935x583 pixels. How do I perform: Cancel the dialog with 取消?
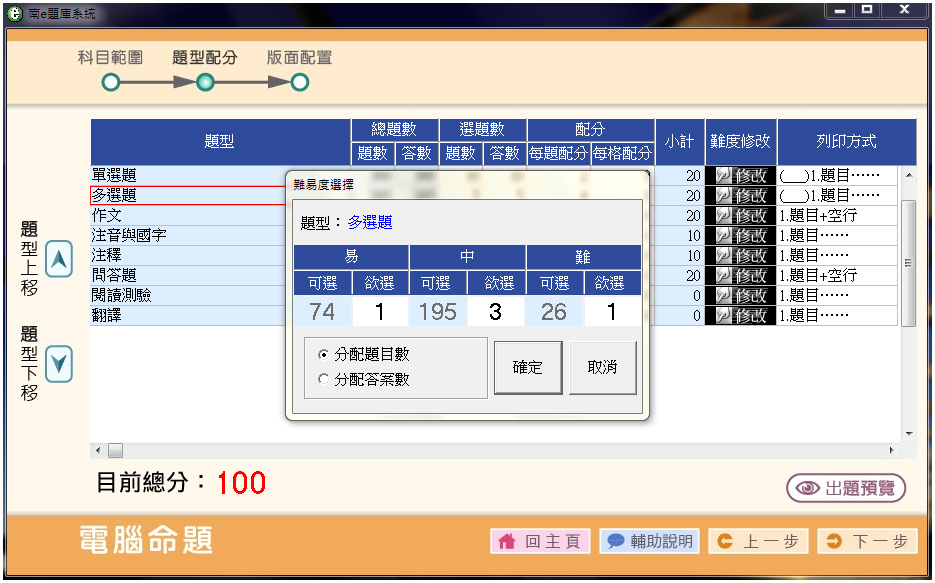tap(603, 367)
